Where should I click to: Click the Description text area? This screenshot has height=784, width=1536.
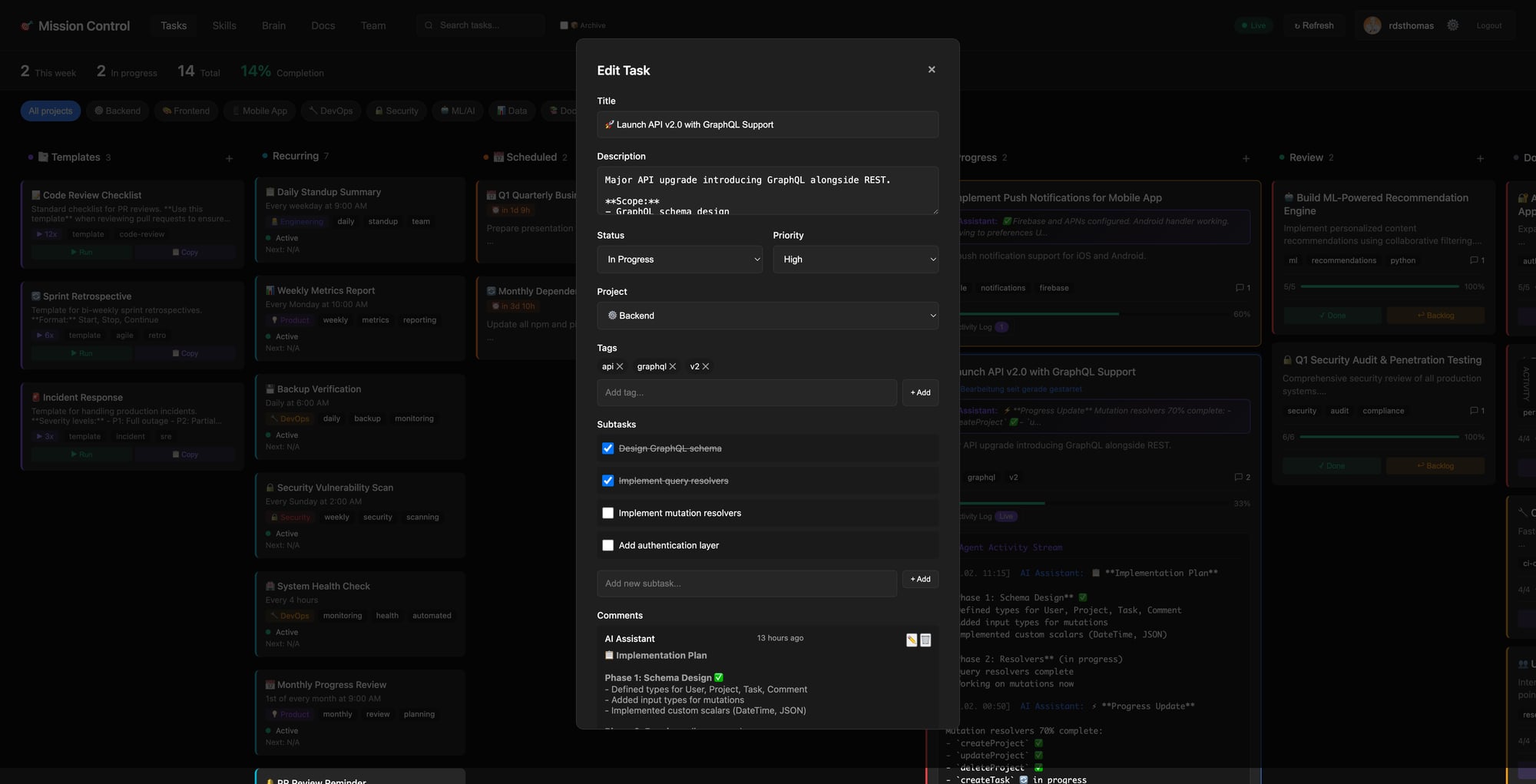(768, 191)
